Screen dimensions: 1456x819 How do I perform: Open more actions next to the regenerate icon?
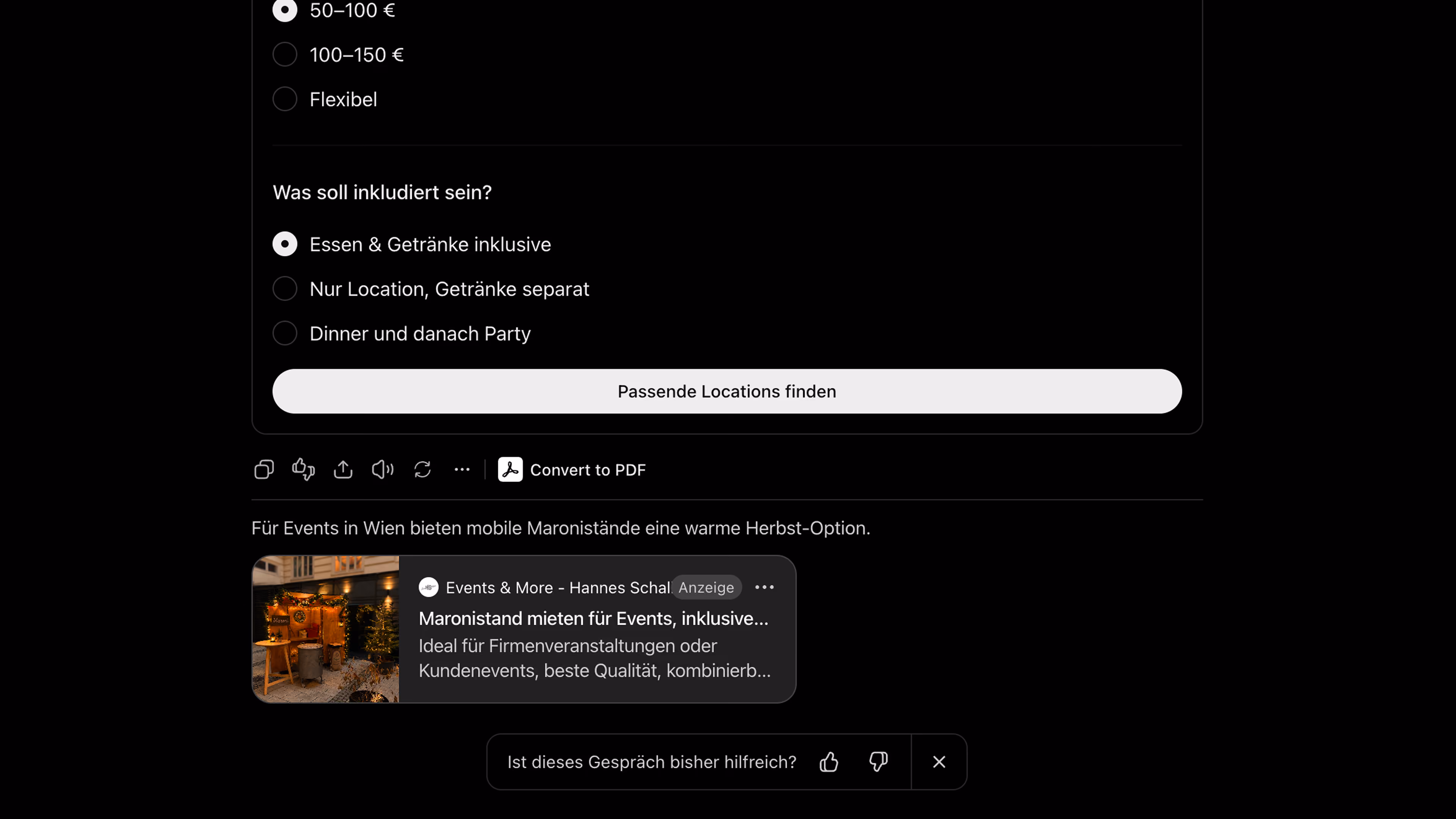click(x=462, y=470)
